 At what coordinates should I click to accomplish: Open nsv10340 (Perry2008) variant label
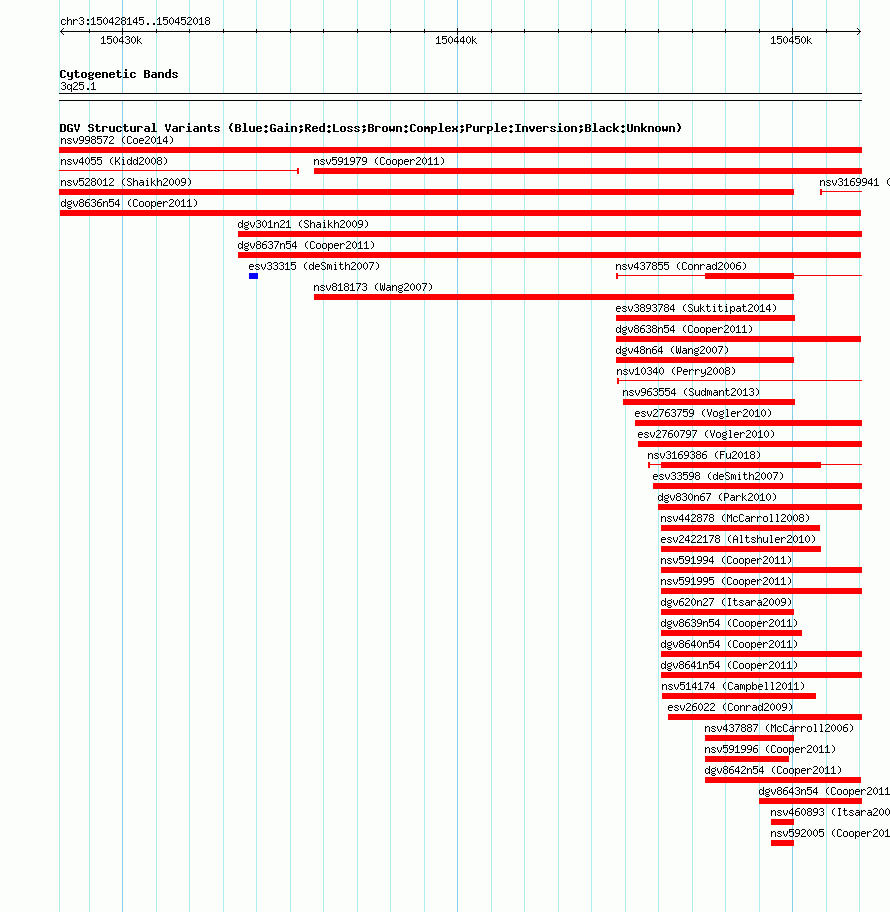pyautogui.click(x=676, y=370)
